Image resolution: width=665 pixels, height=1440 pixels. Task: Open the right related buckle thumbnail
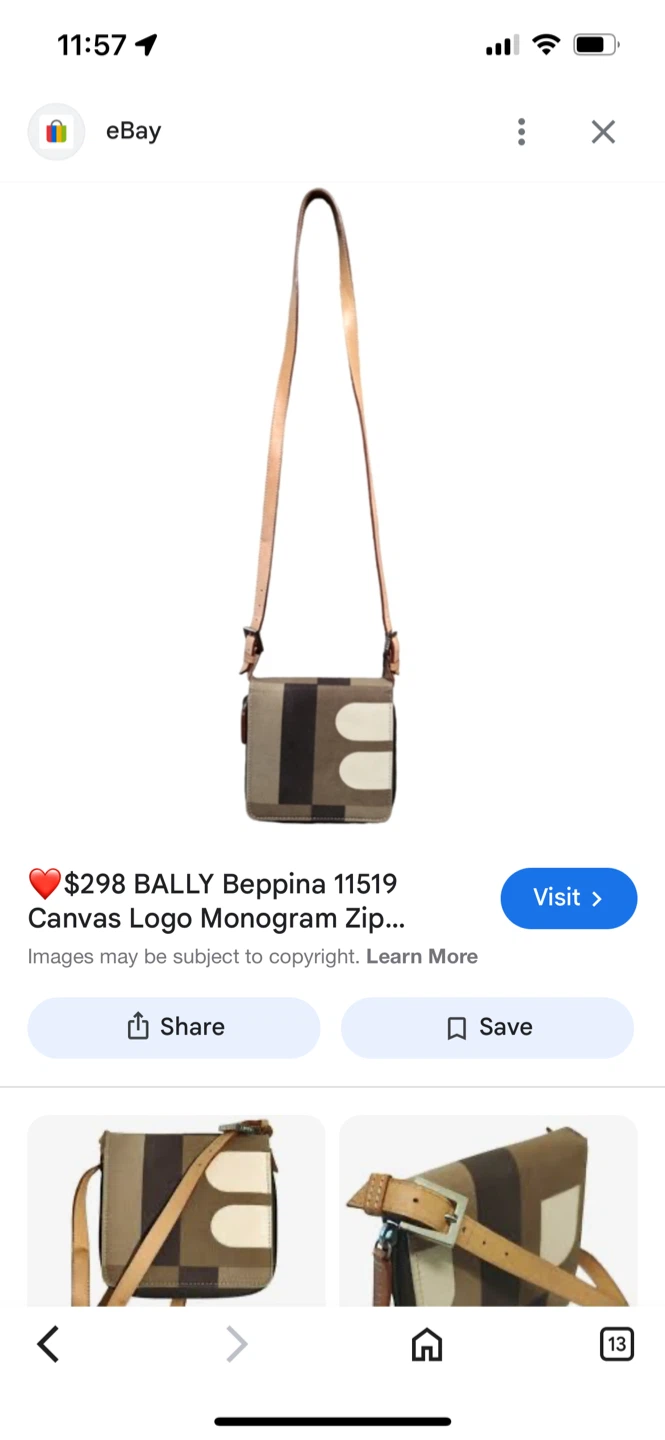click(488, 1210)
